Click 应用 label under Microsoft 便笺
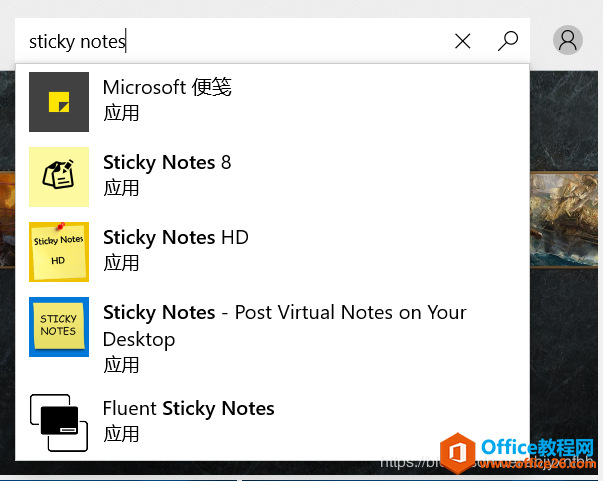 (x=121, y=113)
